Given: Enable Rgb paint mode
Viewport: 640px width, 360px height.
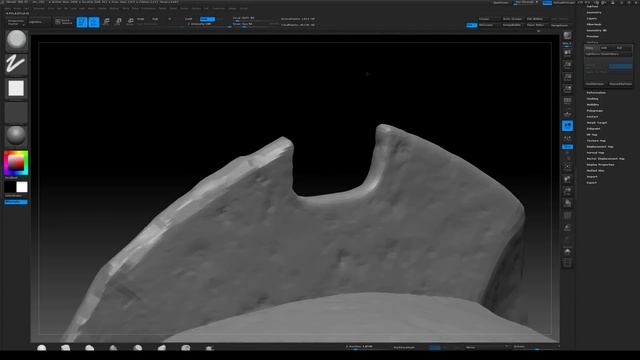Looking at the screenshot, I should (x=155, y=19).
